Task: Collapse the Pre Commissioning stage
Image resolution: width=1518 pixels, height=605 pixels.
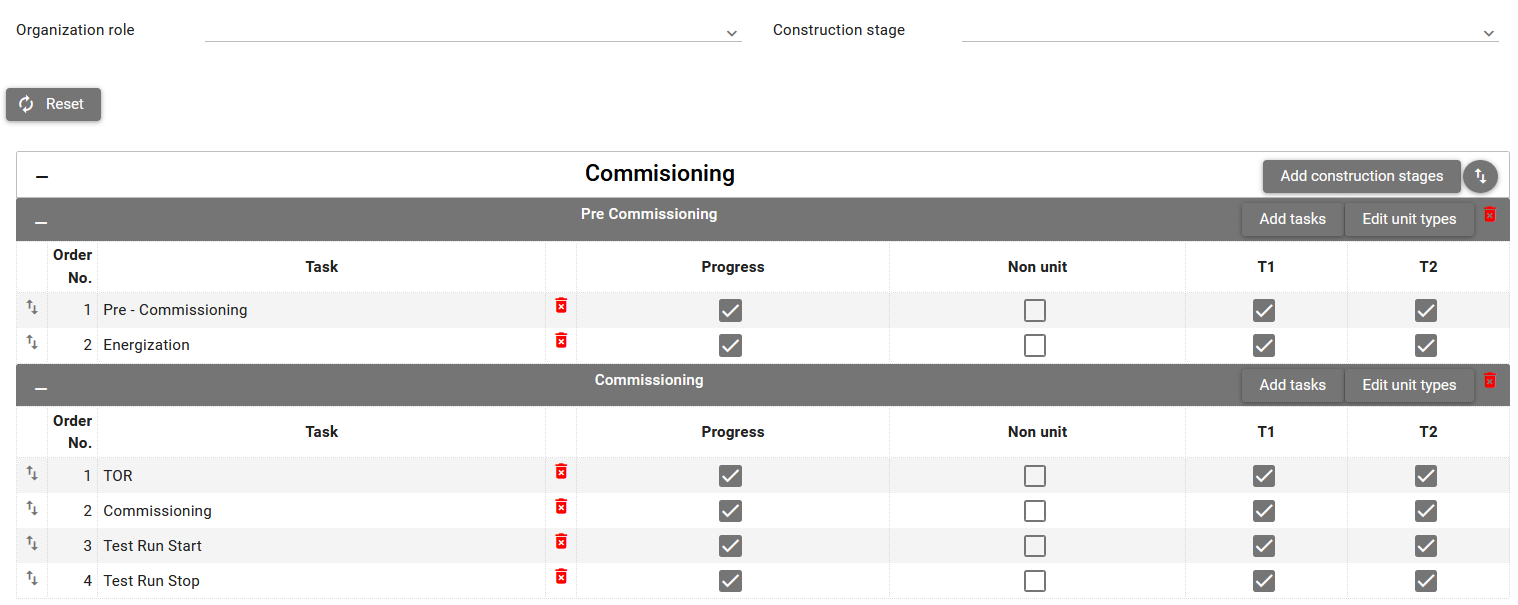Action: (x=41, y=222)
